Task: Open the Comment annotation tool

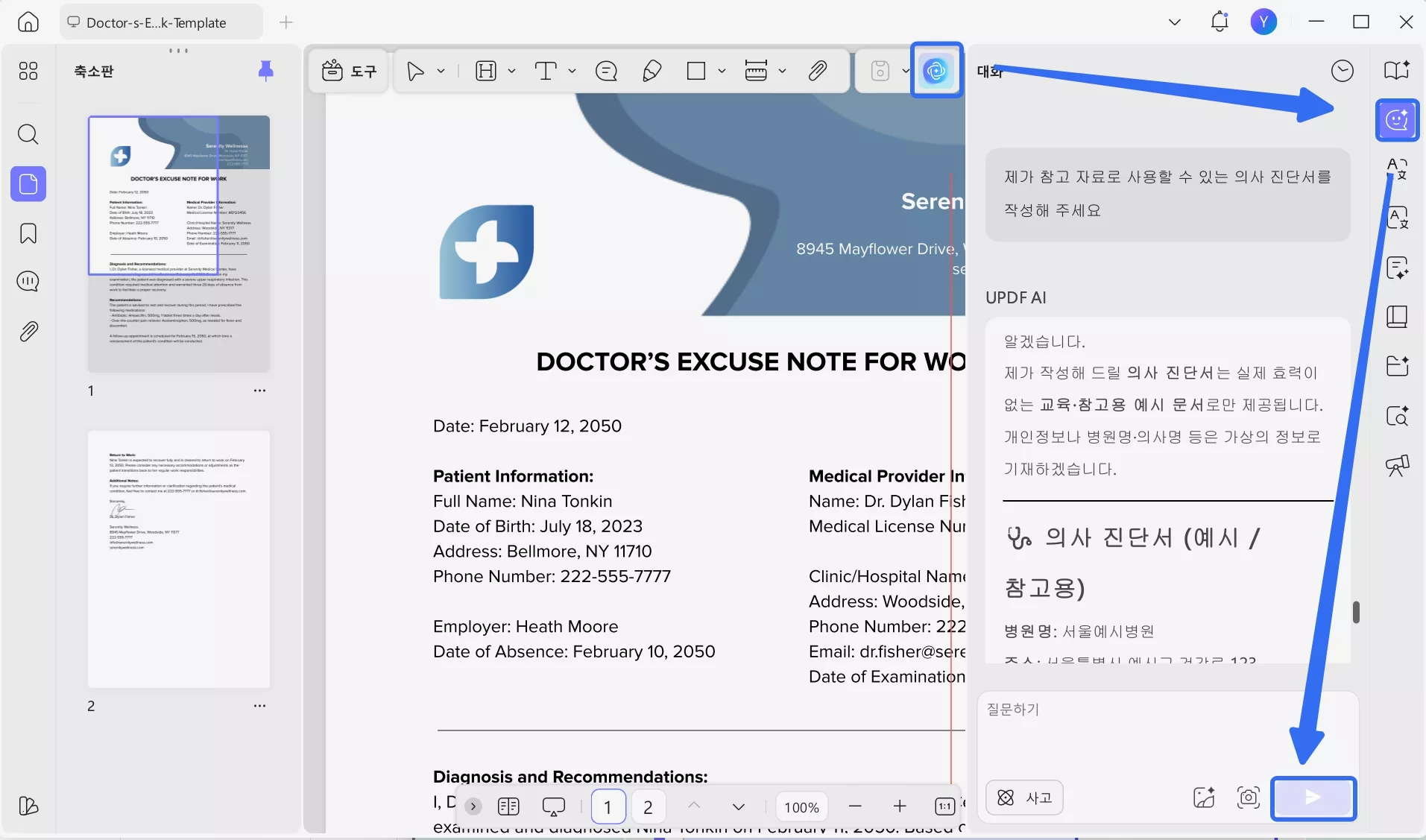Action: (x=607, y=71)
